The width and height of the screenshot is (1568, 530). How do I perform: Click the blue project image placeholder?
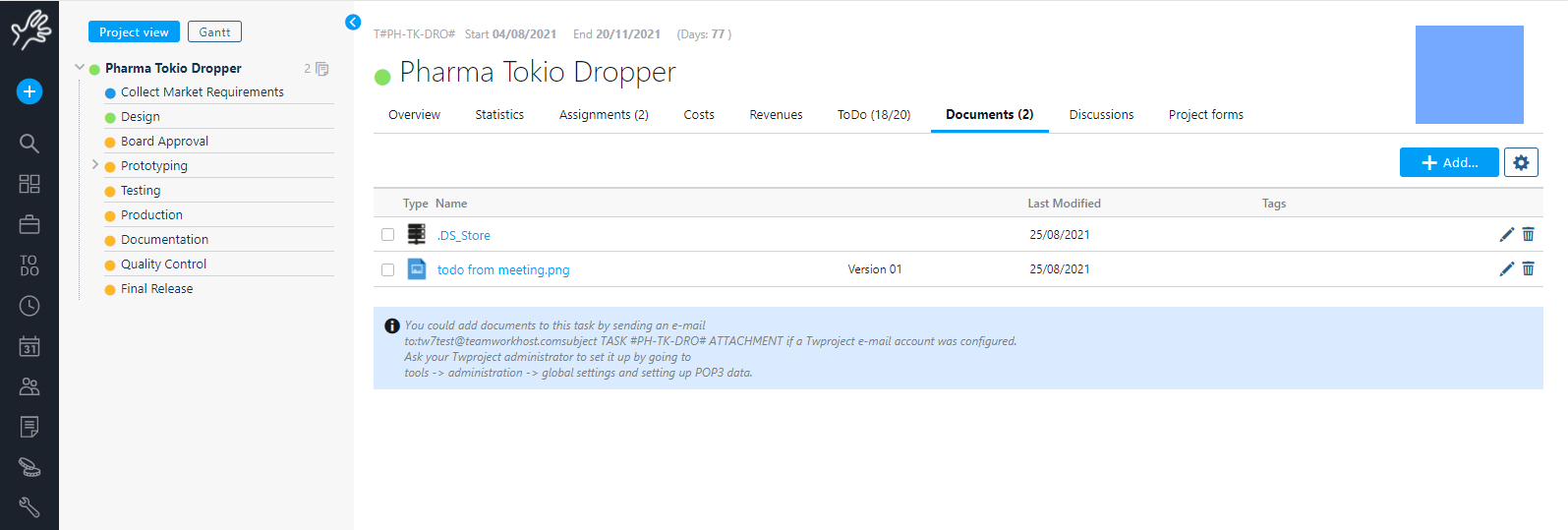[x=1469, y=75]
